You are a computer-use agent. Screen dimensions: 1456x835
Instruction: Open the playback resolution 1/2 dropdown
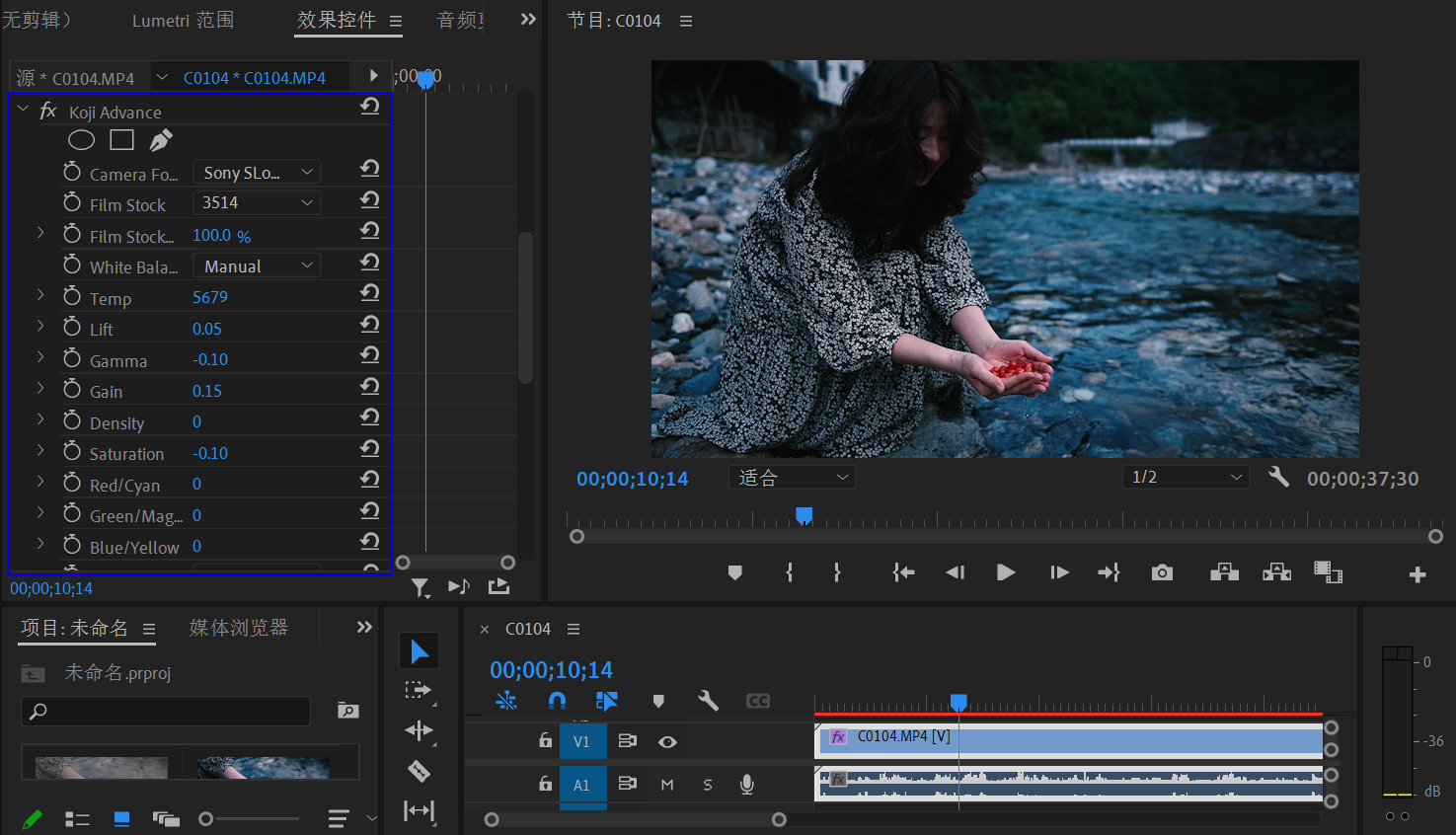click(x=1186, y=477)
